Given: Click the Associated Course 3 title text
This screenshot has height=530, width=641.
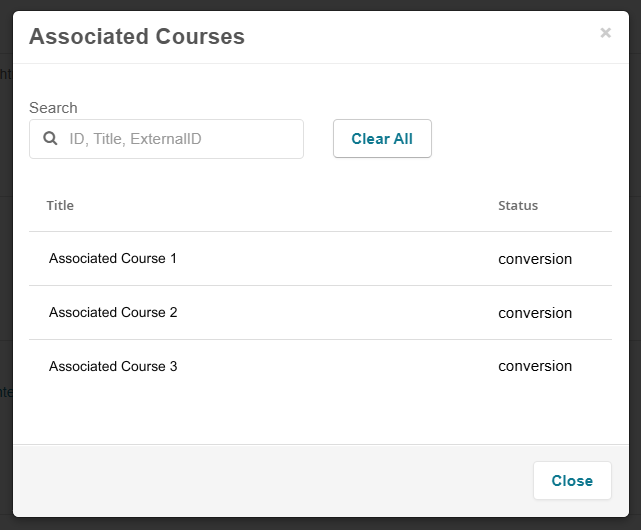Looking at the screenshot, I should (113, 366).
